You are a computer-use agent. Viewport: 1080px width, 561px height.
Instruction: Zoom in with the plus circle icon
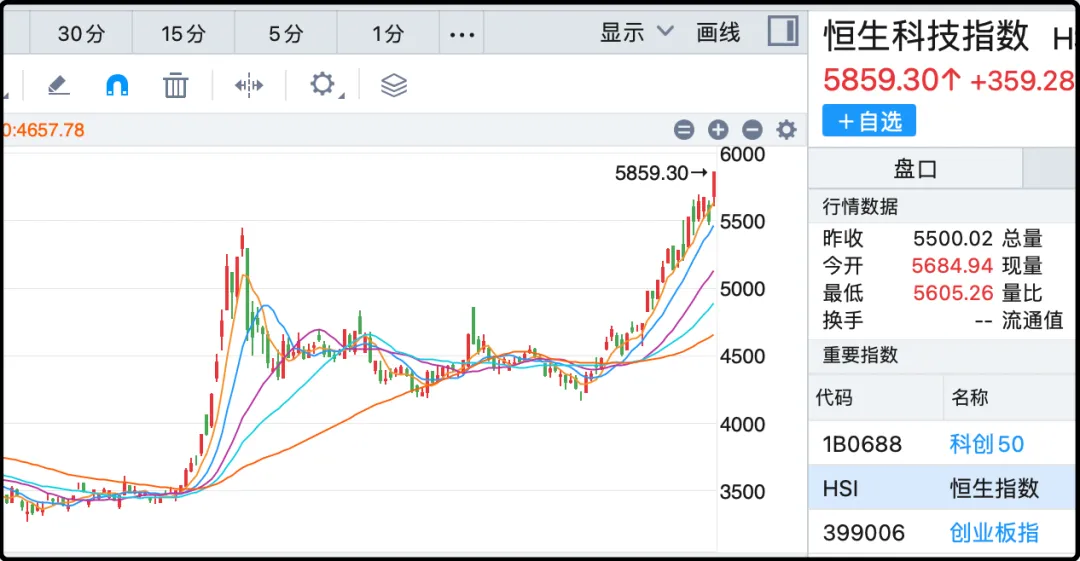tap(718, 130)
